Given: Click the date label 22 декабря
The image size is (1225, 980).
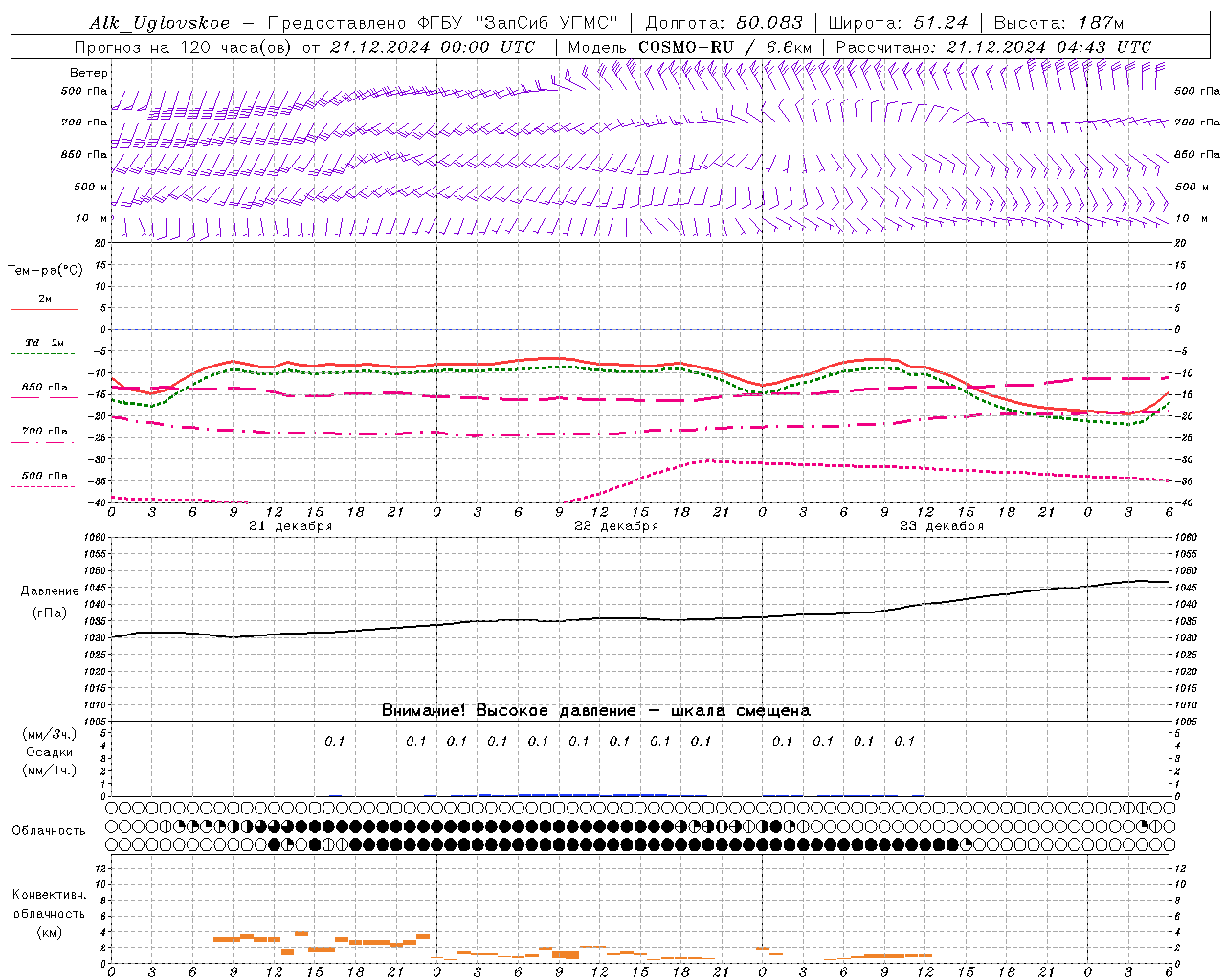Looking at the screenshot, I should click(616, 526).
